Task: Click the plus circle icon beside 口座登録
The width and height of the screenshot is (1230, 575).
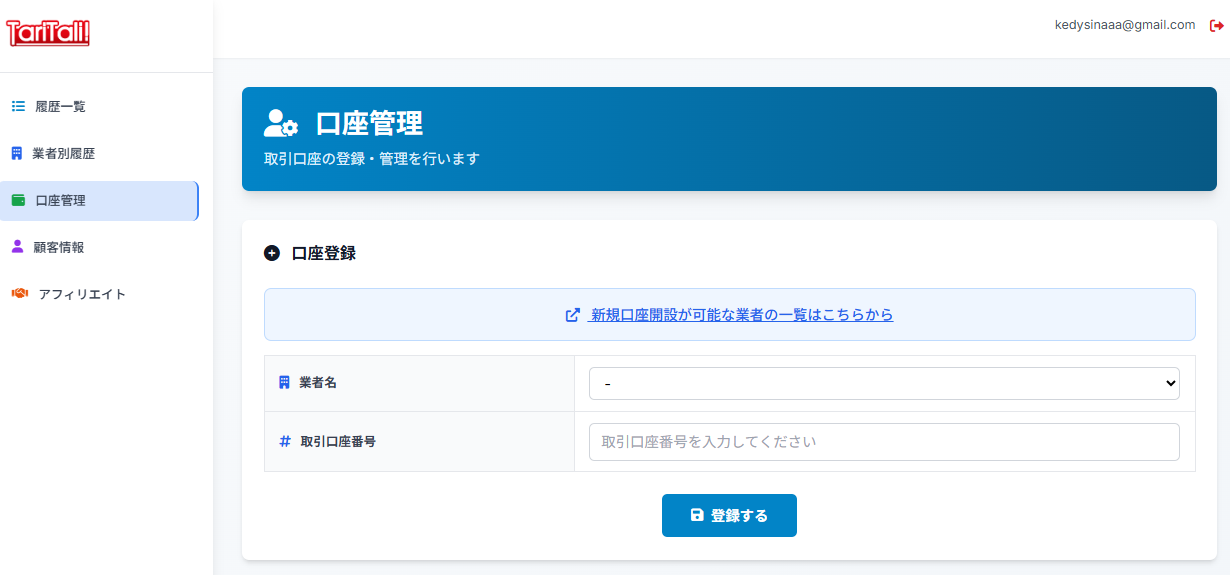Action: click(x=272, y=253)
